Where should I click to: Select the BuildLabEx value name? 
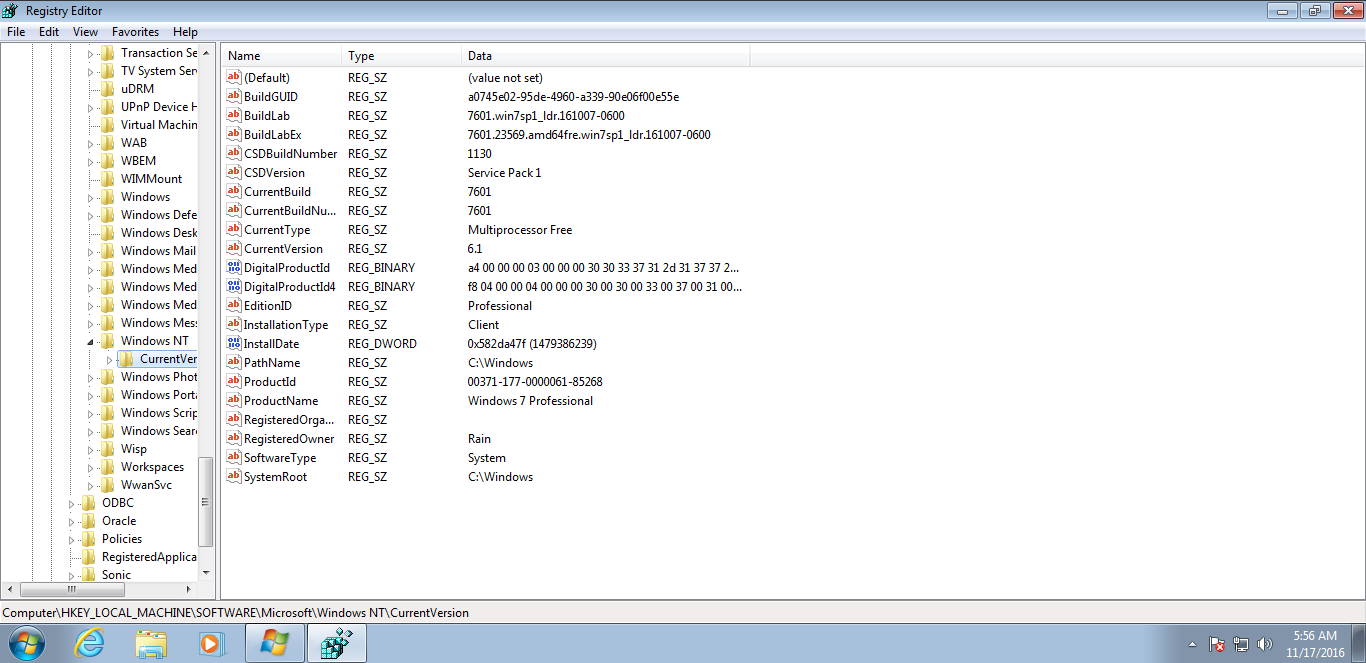(272, 135)
